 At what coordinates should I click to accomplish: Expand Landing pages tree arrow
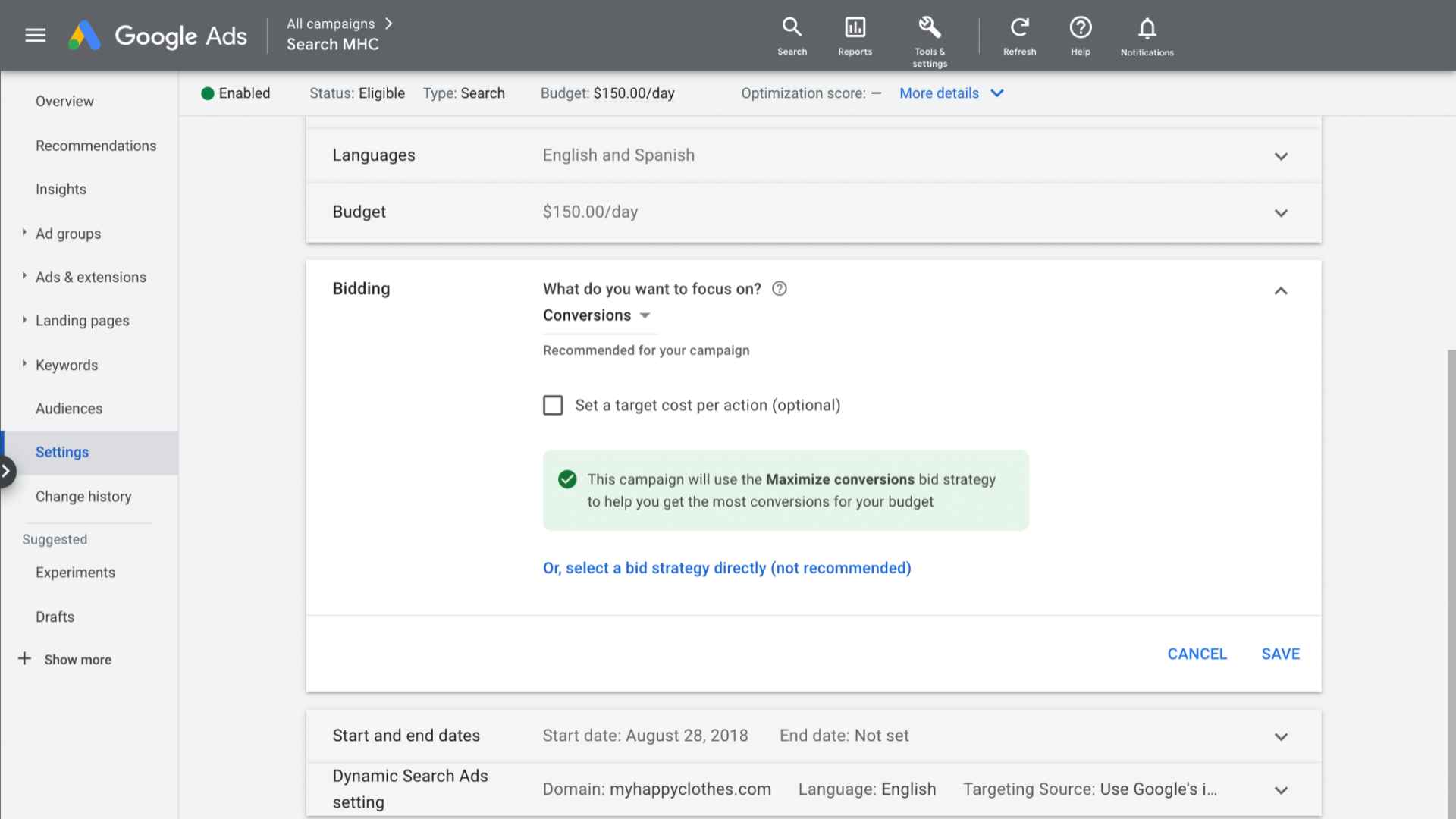(x=24, y=319)
